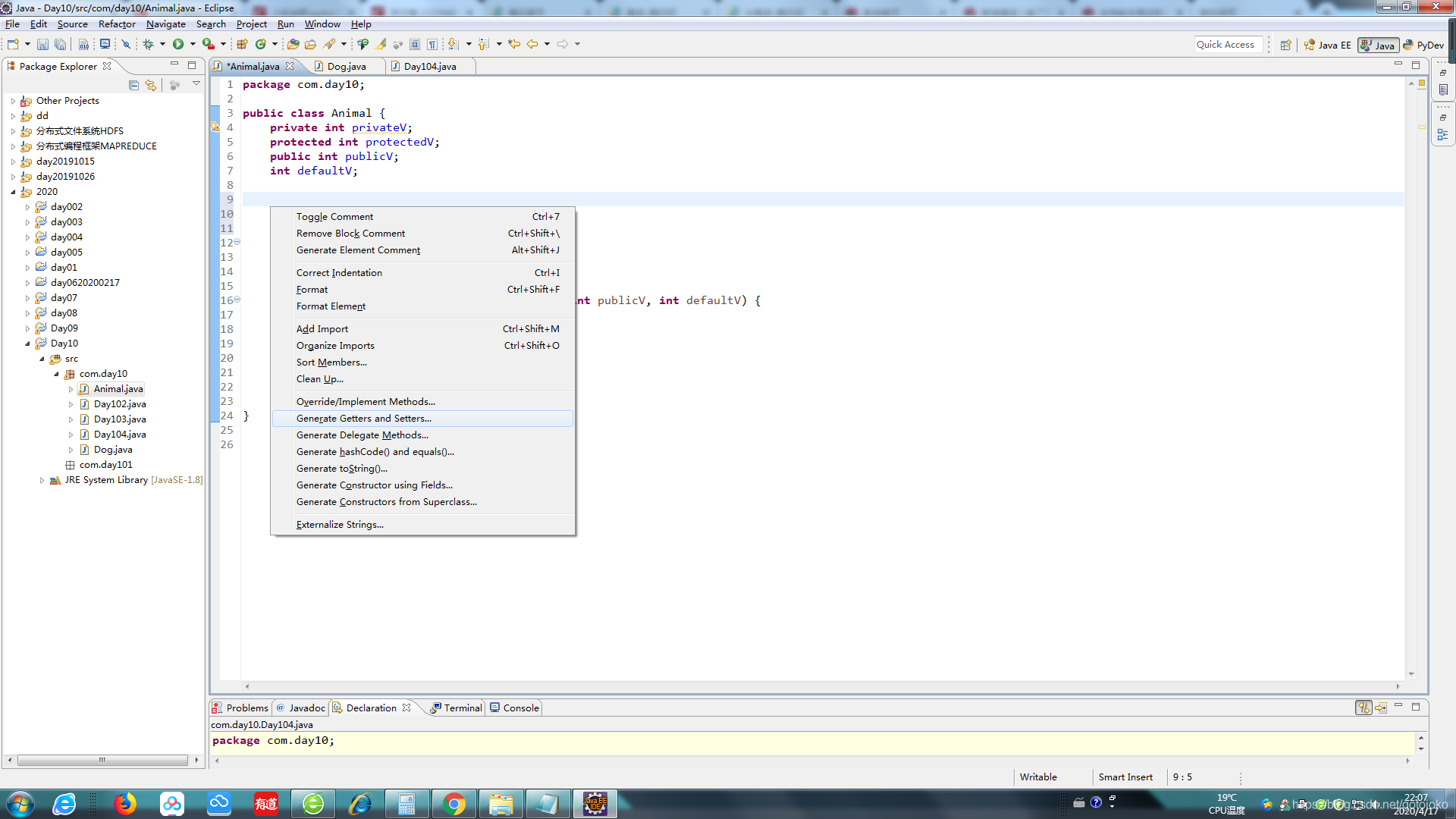
Task: Open Firefox from the Windows taskbar
Action: 125,804
